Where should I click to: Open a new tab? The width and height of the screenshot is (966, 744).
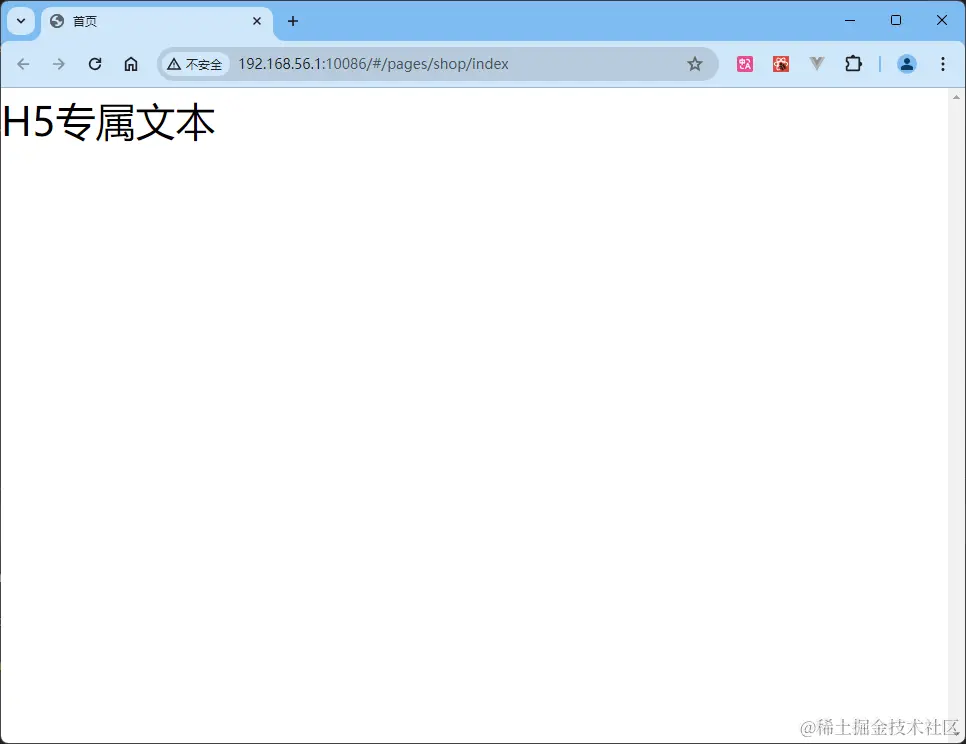(x=293, y=21)
